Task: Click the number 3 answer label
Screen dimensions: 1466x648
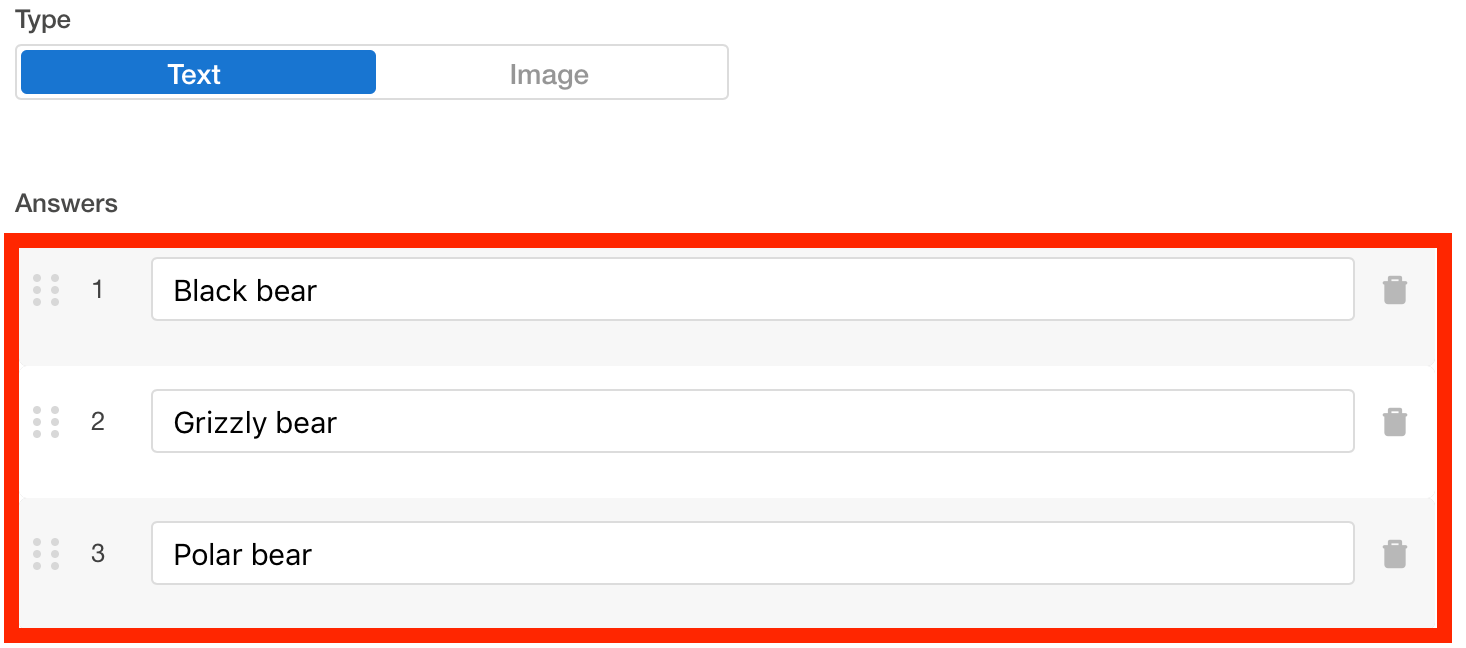Action: coord(97,554)
